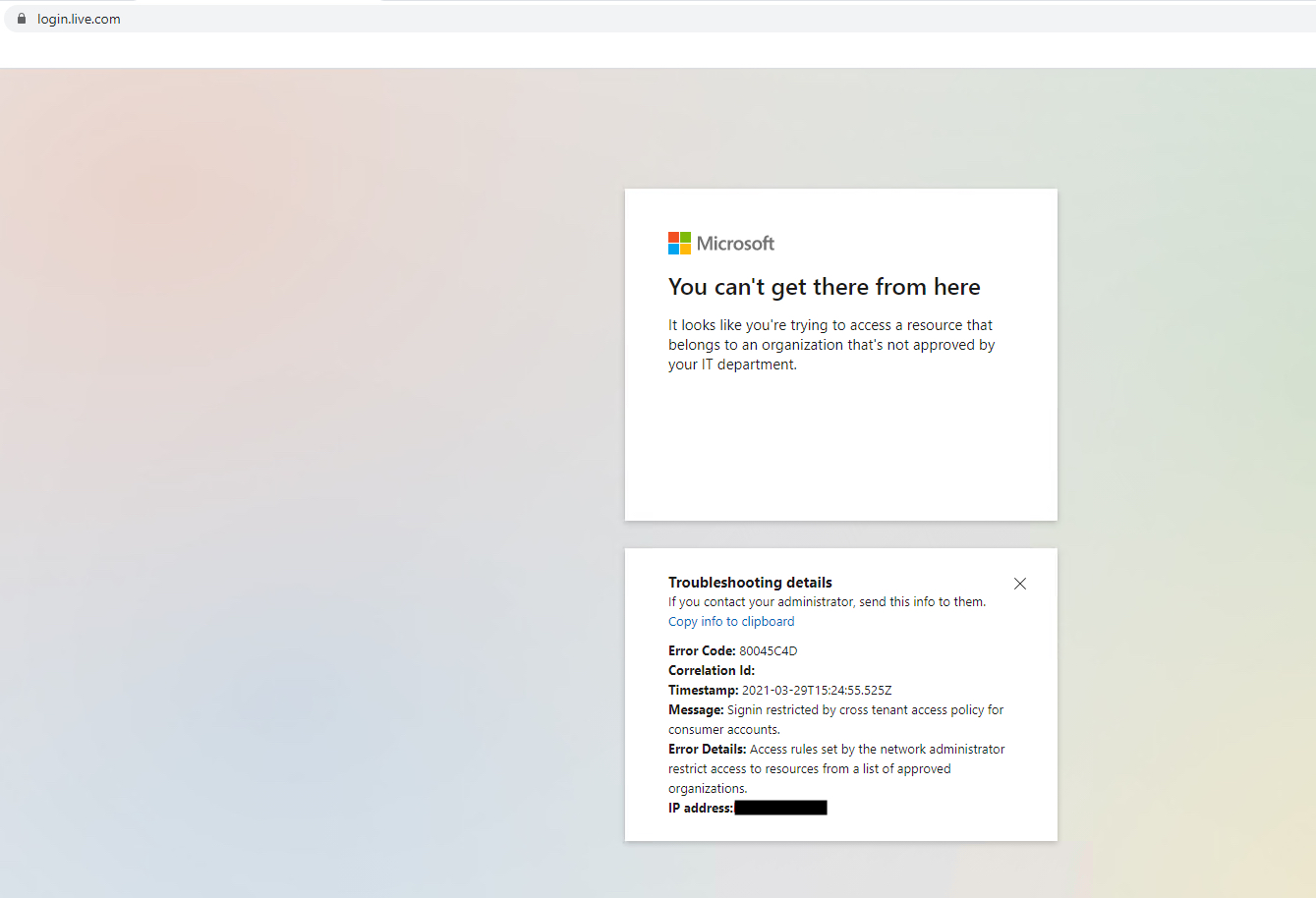Click the Error Code label
1316x898 pixels.
point(702,650)
